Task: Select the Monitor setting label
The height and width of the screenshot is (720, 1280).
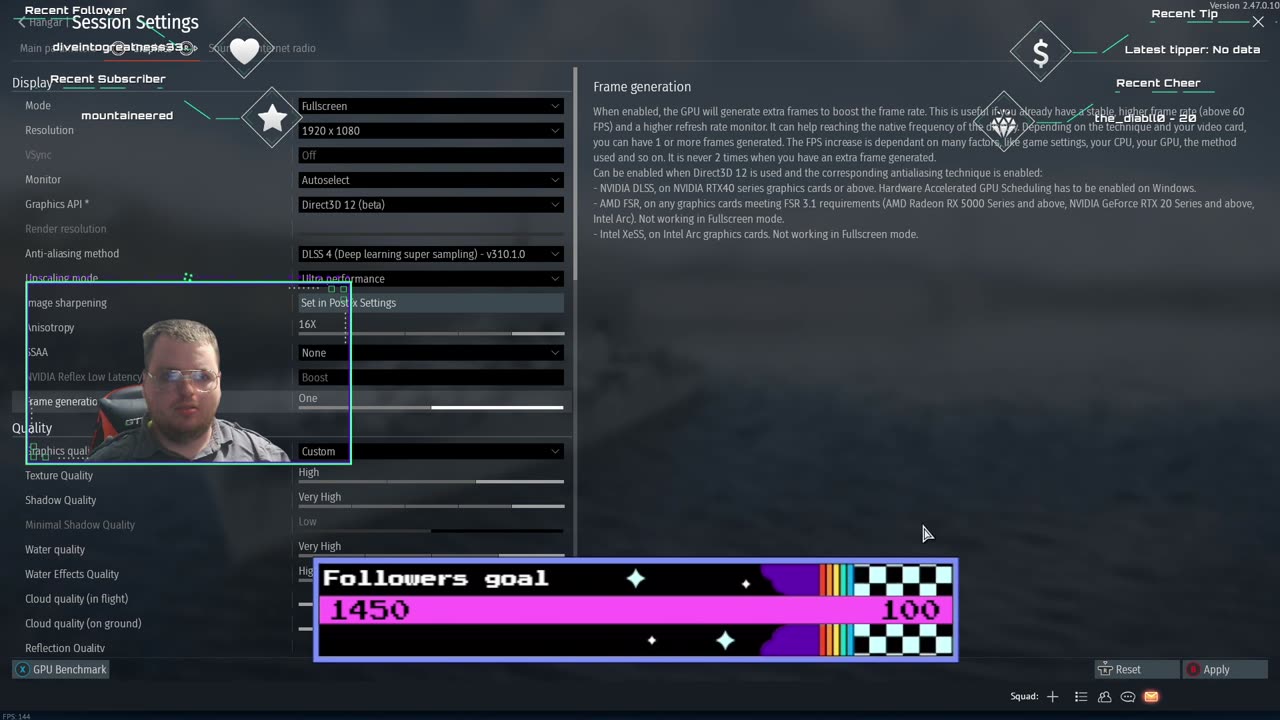Action: click(43, 180)
